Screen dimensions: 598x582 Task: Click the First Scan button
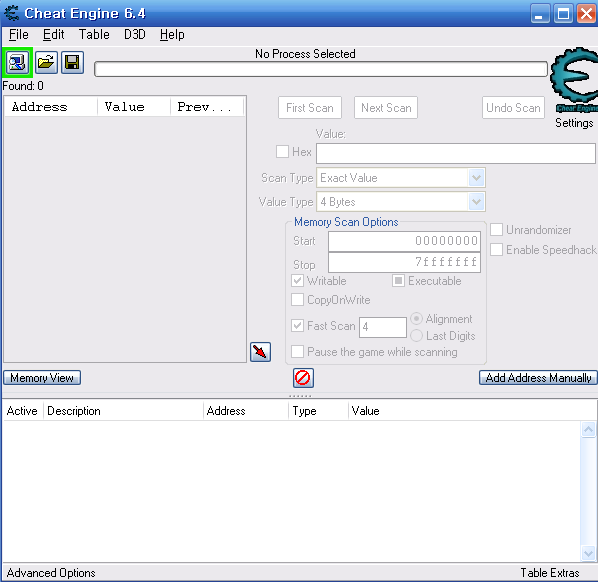(310, 108)
